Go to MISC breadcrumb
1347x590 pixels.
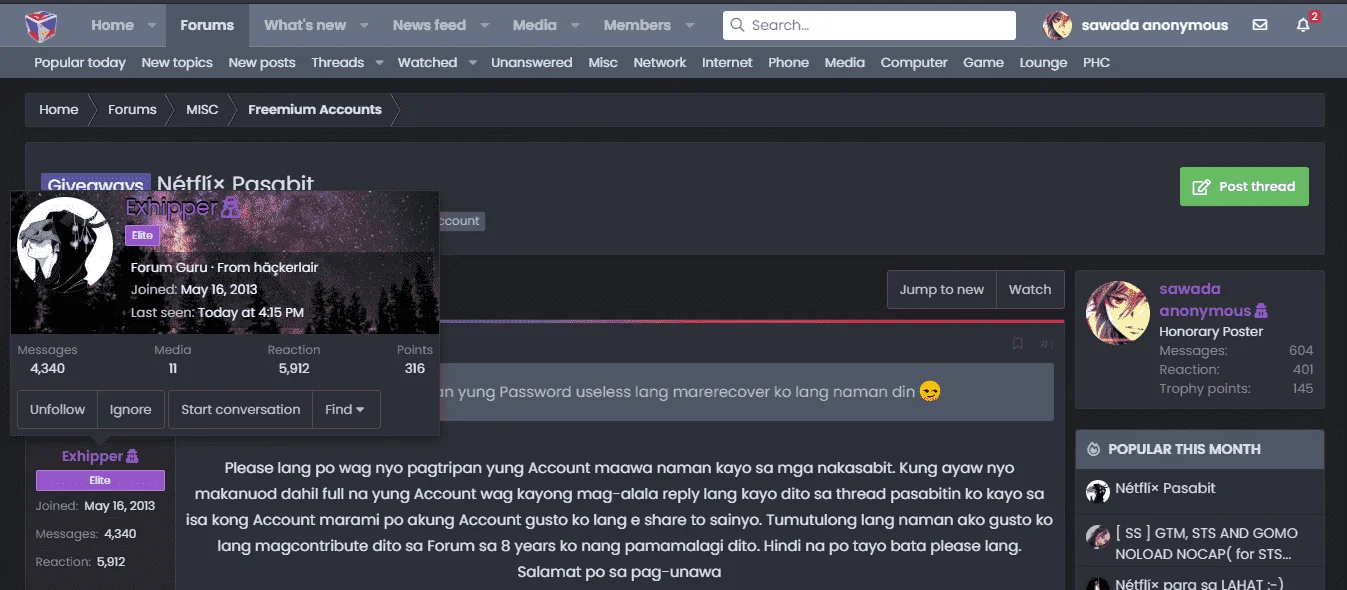pyautogui.click(x=202, y=110)
